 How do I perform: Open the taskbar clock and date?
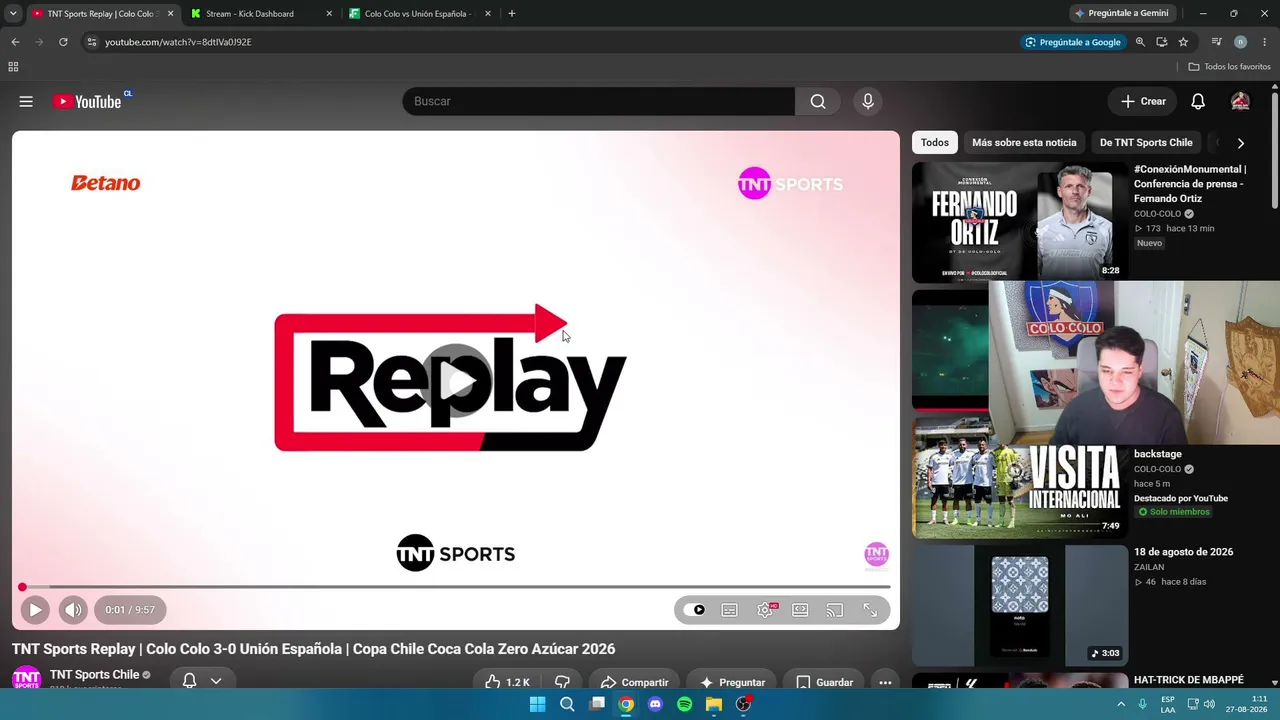1246,704
